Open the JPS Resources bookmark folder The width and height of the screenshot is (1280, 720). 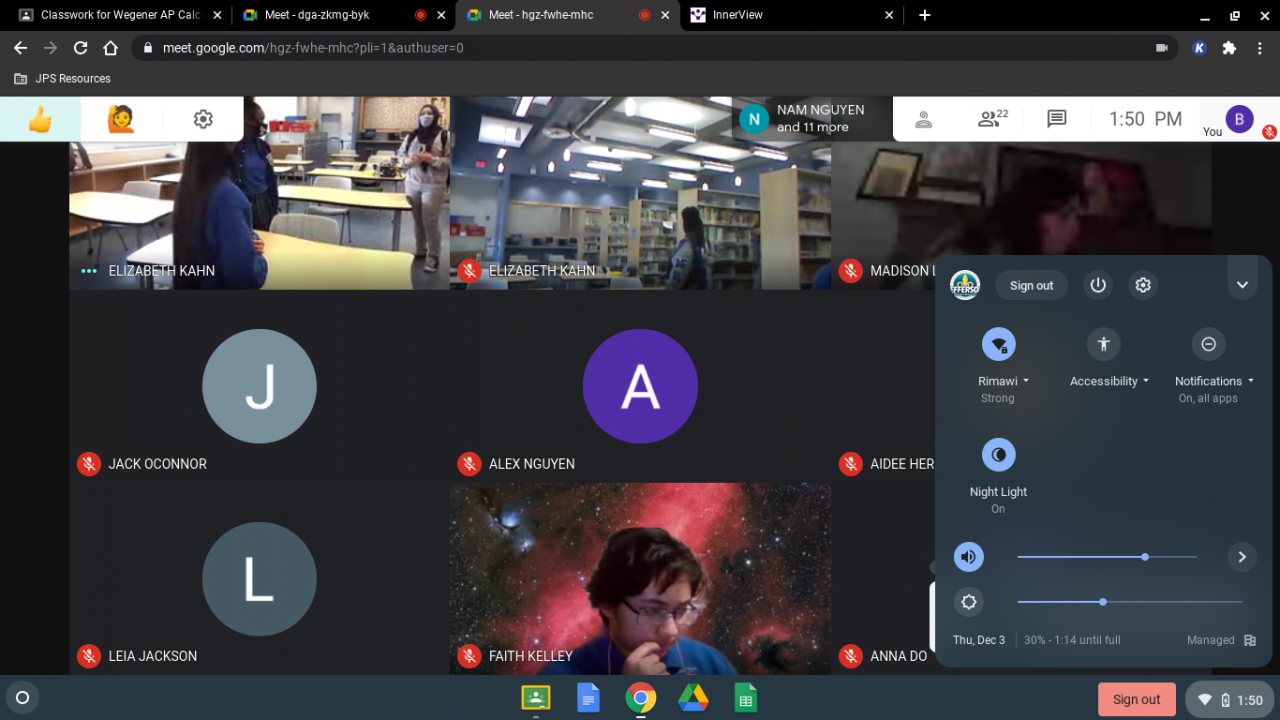pos(63,78)
